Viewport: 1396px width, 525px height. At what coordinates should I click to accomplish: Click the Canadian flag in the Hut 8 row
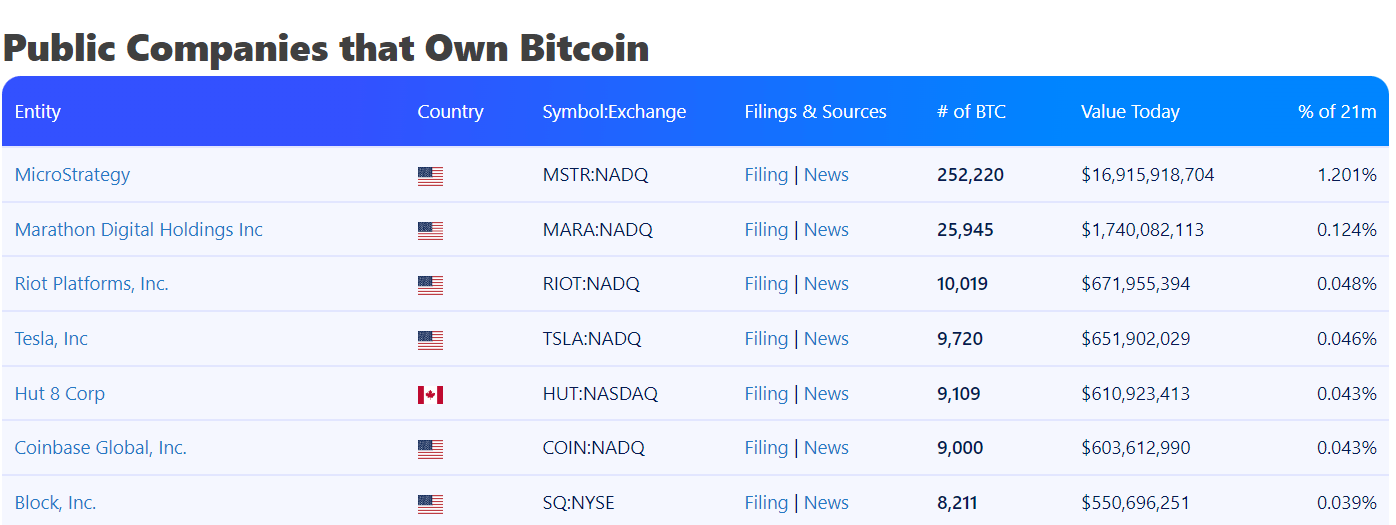pos(430,395)
